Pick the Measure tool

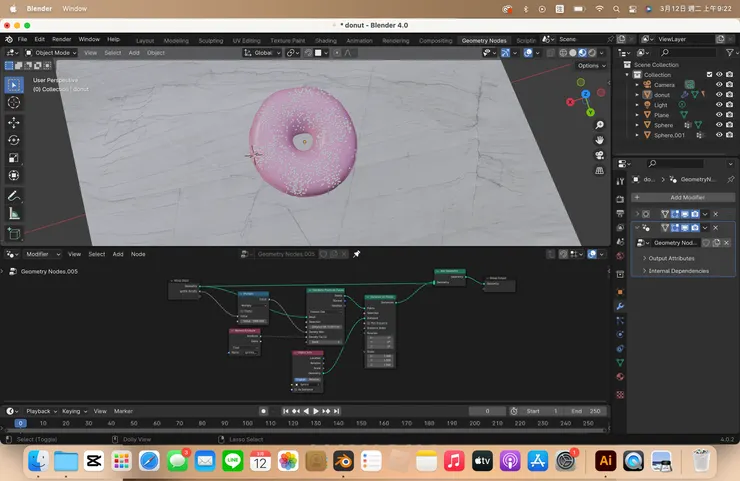tap(14, 214)
